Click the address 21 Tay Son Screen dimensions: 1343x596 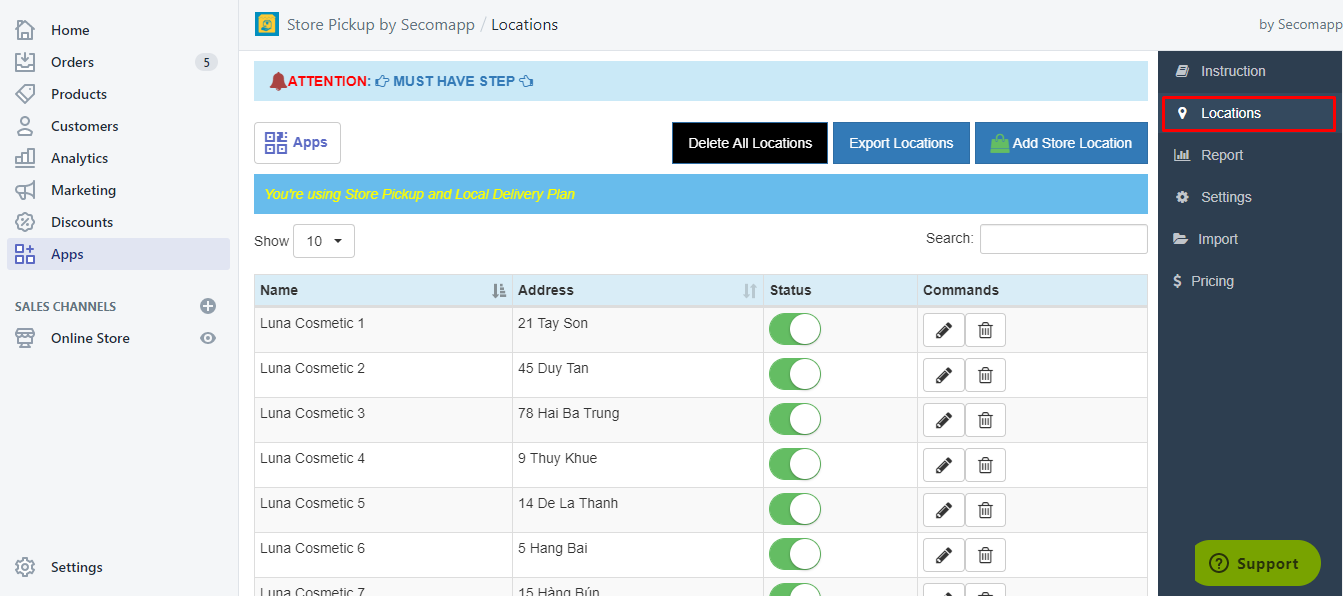click(x=553, y=323)
